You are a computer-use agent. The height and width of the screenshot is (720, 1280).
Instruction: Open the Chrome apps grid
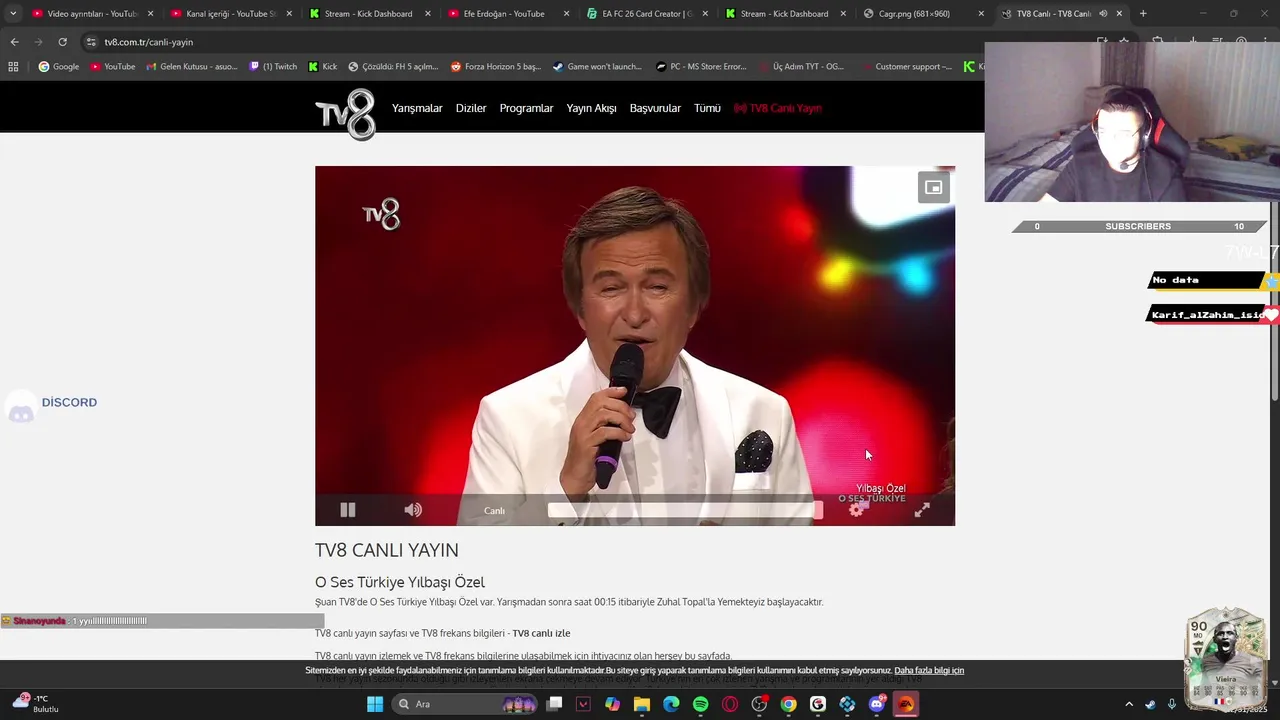[13, 67]
